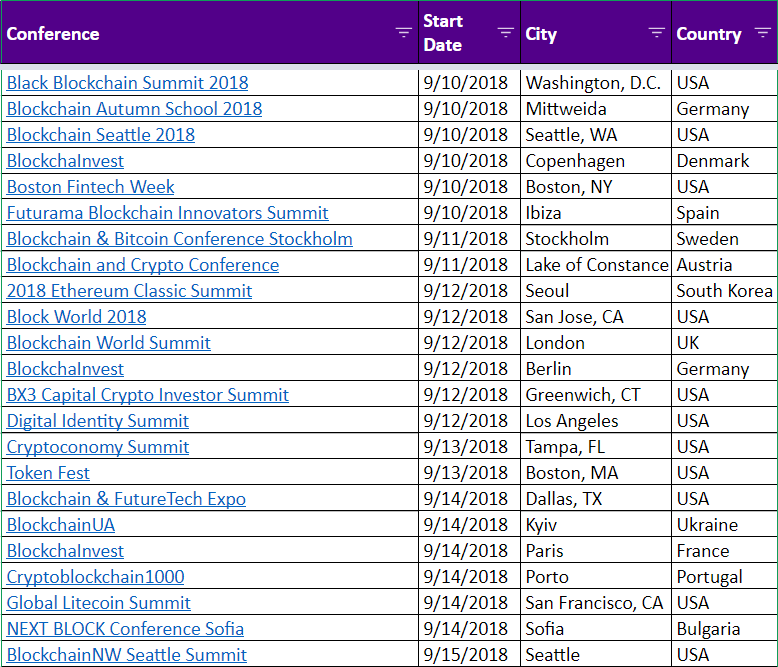Select the Conference column header cell

click(x=210, y=33)
